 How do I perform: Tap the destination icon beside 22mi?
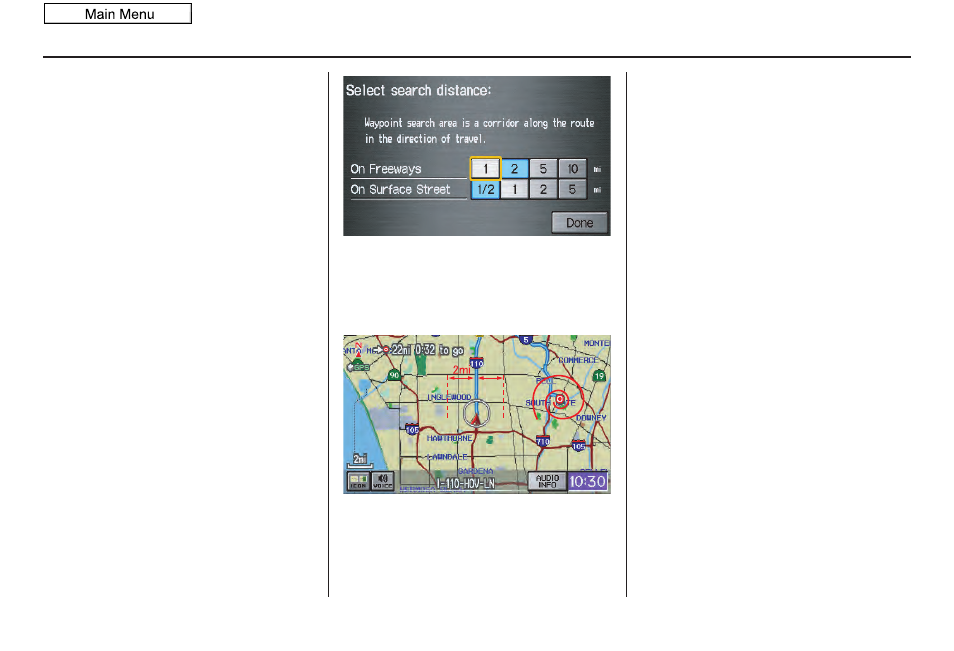pyautogui.click(x=386, y=350)
